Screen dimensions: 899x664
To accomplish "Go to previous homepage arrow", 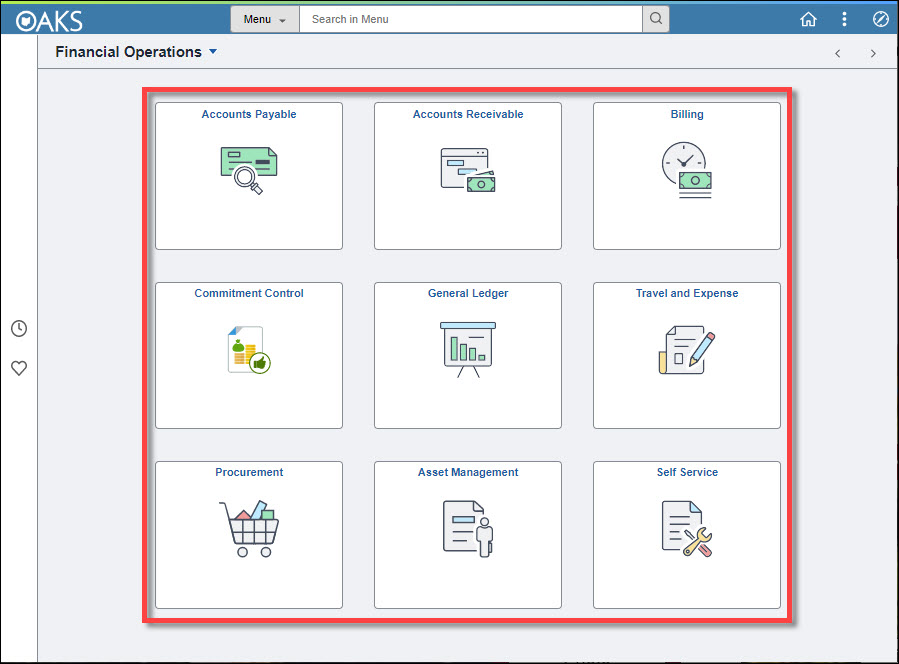I will coord(838,53).
